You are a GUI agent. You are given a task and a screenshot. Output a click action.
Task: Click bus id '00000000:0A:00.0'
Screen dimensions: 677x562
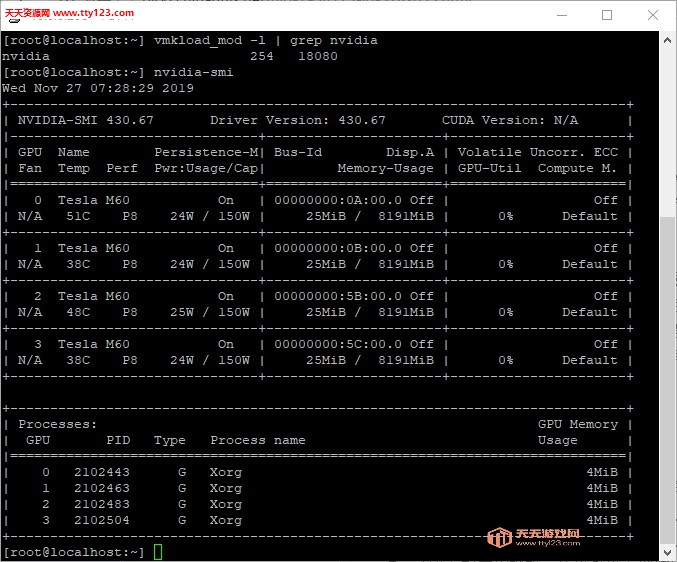click(338, 200)
